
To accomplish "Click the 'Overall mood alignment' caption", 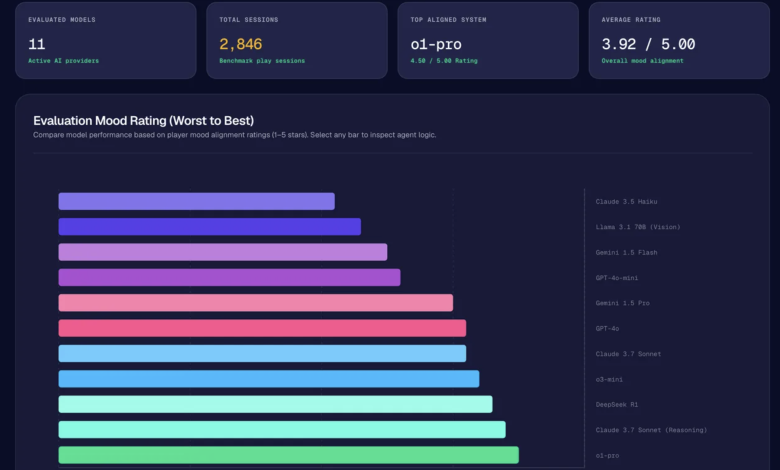I will (x=643, y=61).
